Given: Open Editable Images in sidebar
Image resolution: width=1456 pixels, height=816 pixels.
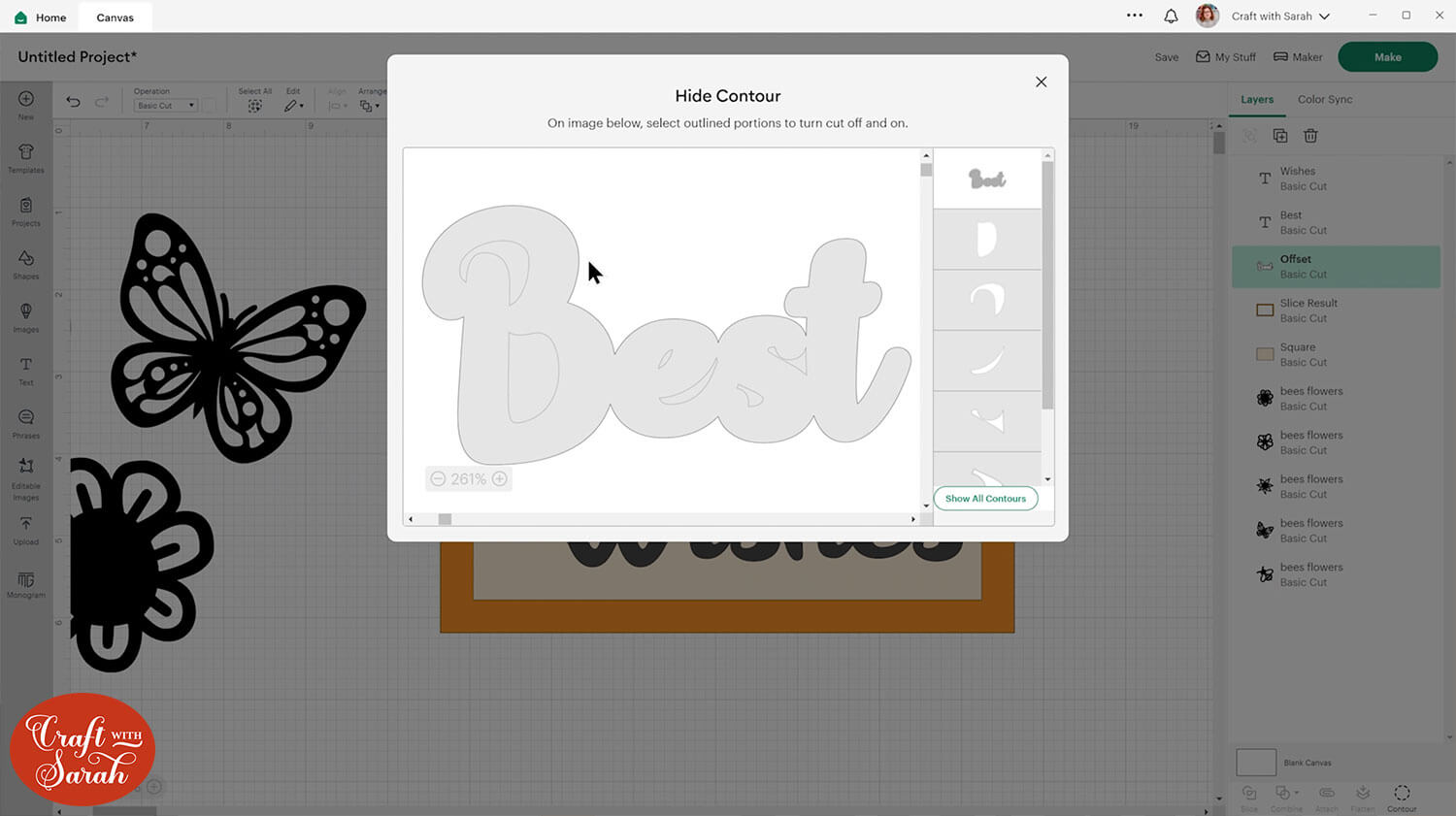Looking at the screenshot, I should [26, 478].
